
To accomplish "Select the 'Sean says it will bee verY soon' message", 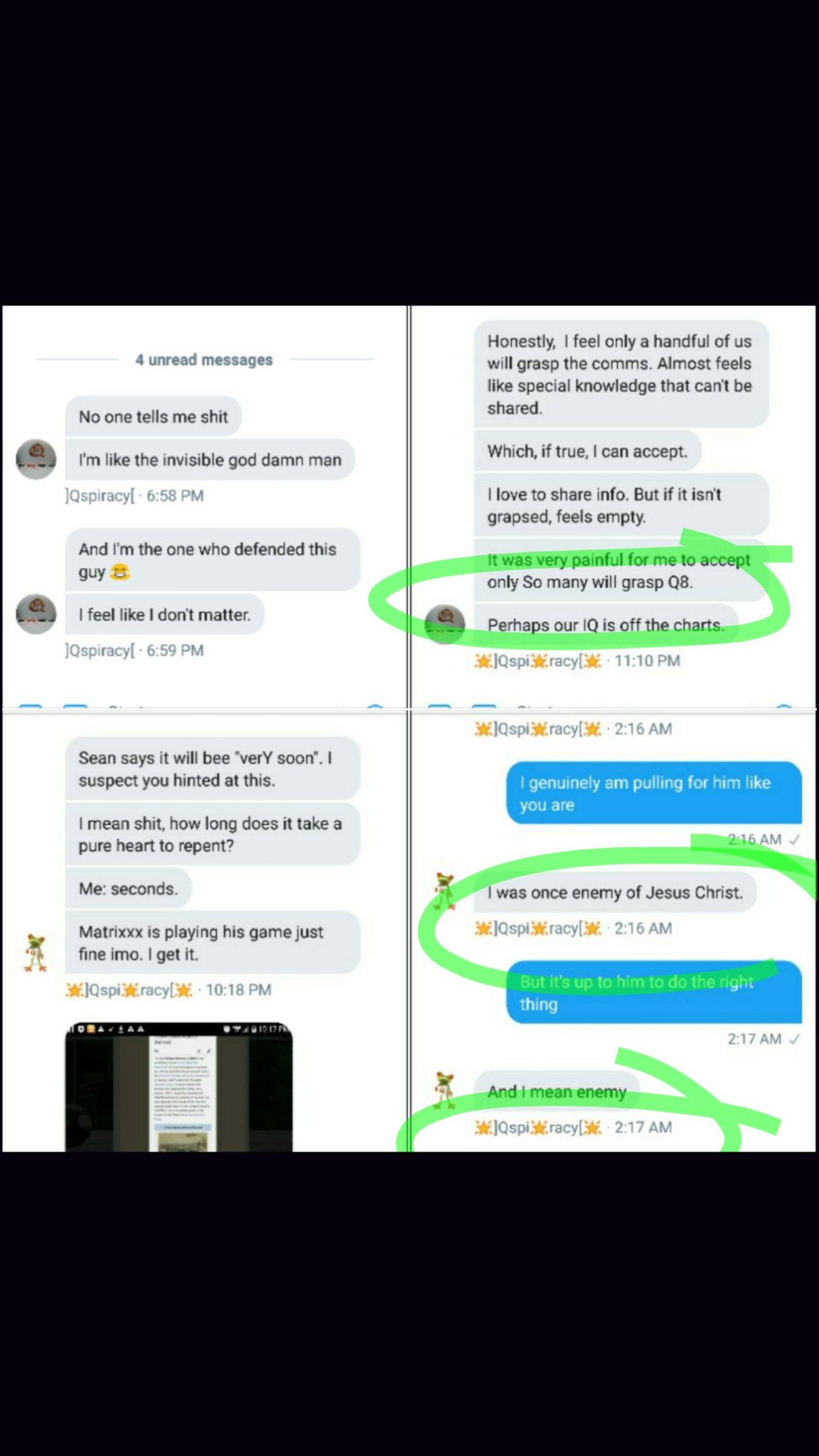I will [213, 769].
